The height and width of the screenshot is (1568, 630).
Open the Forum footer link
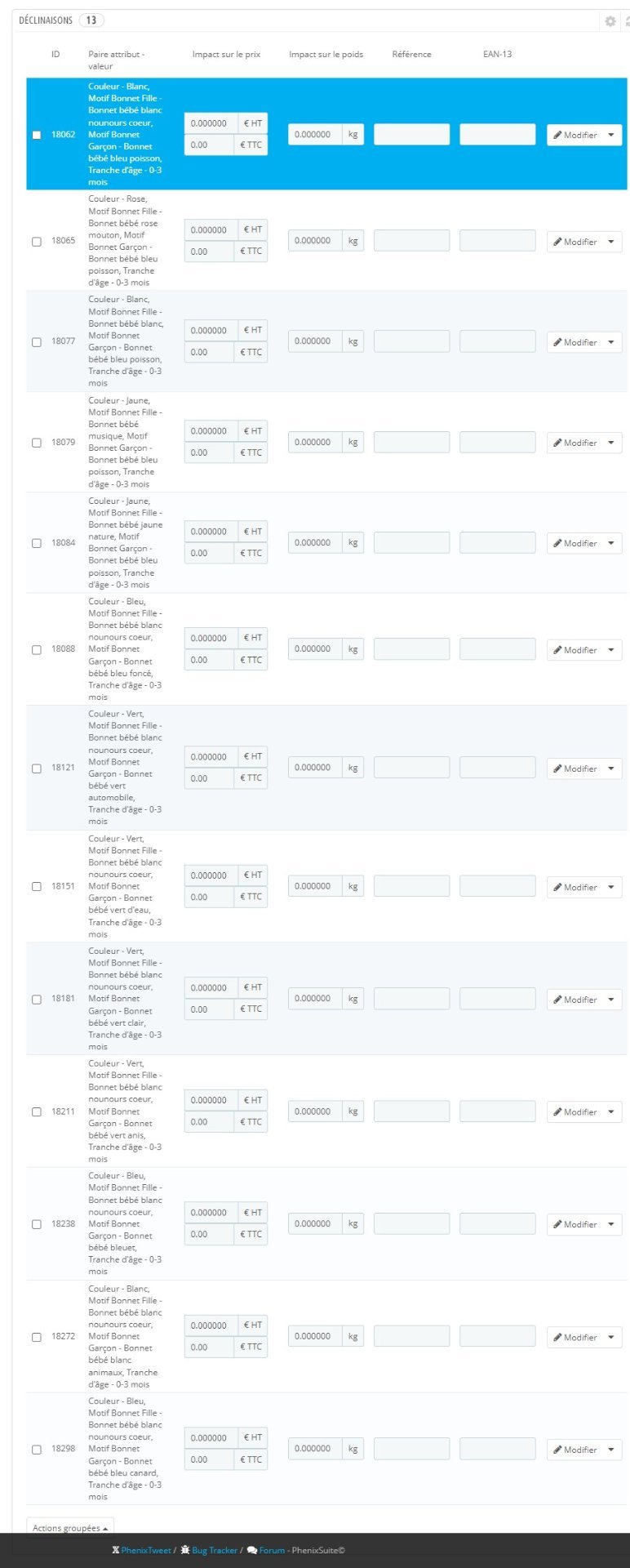(x=273, y=1550)
